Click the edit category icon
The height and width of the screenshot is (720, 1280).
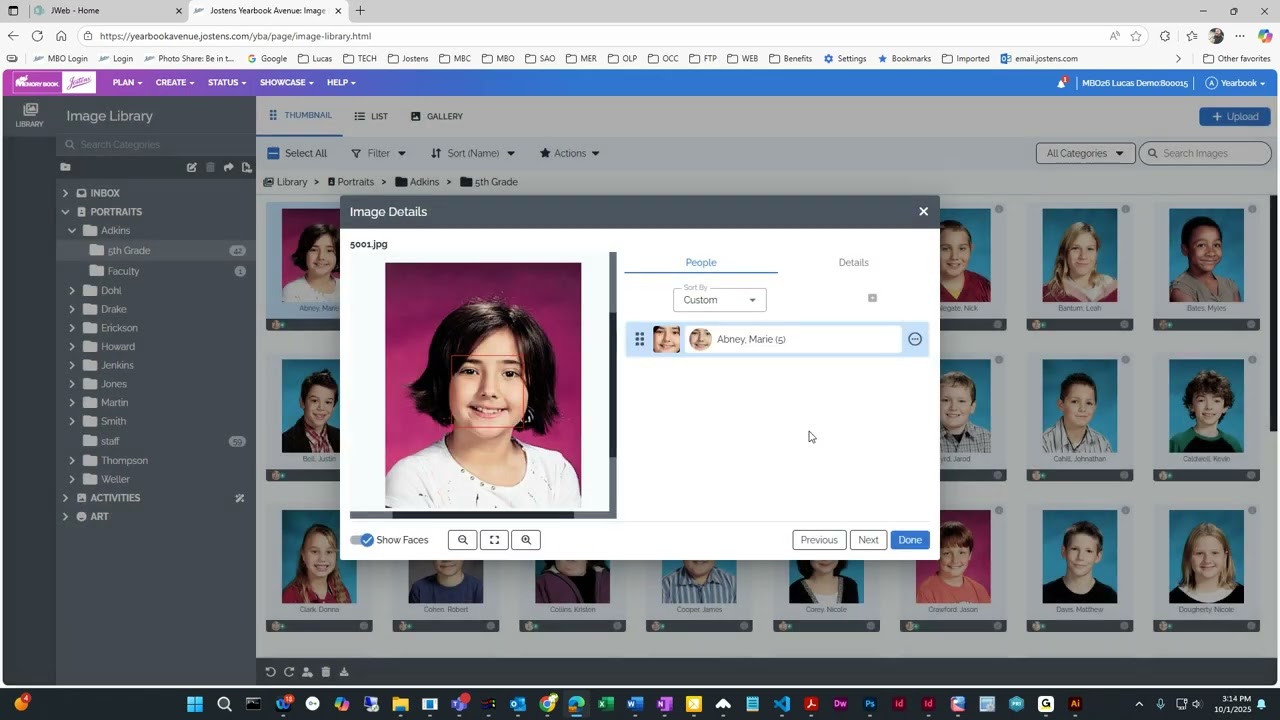(191, 167)
